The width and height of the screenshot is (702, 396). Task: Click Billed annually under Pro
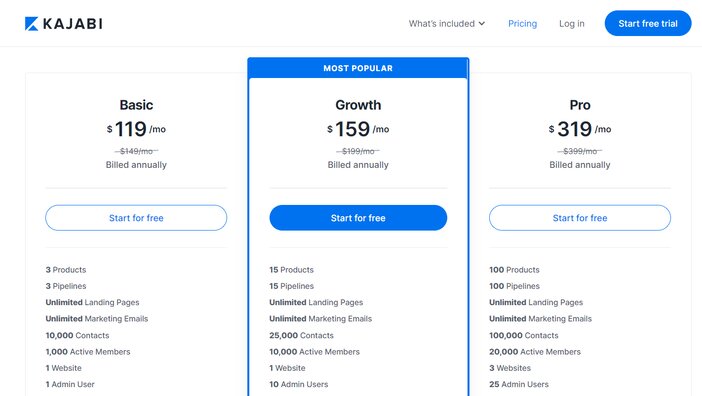coord(580,165)
